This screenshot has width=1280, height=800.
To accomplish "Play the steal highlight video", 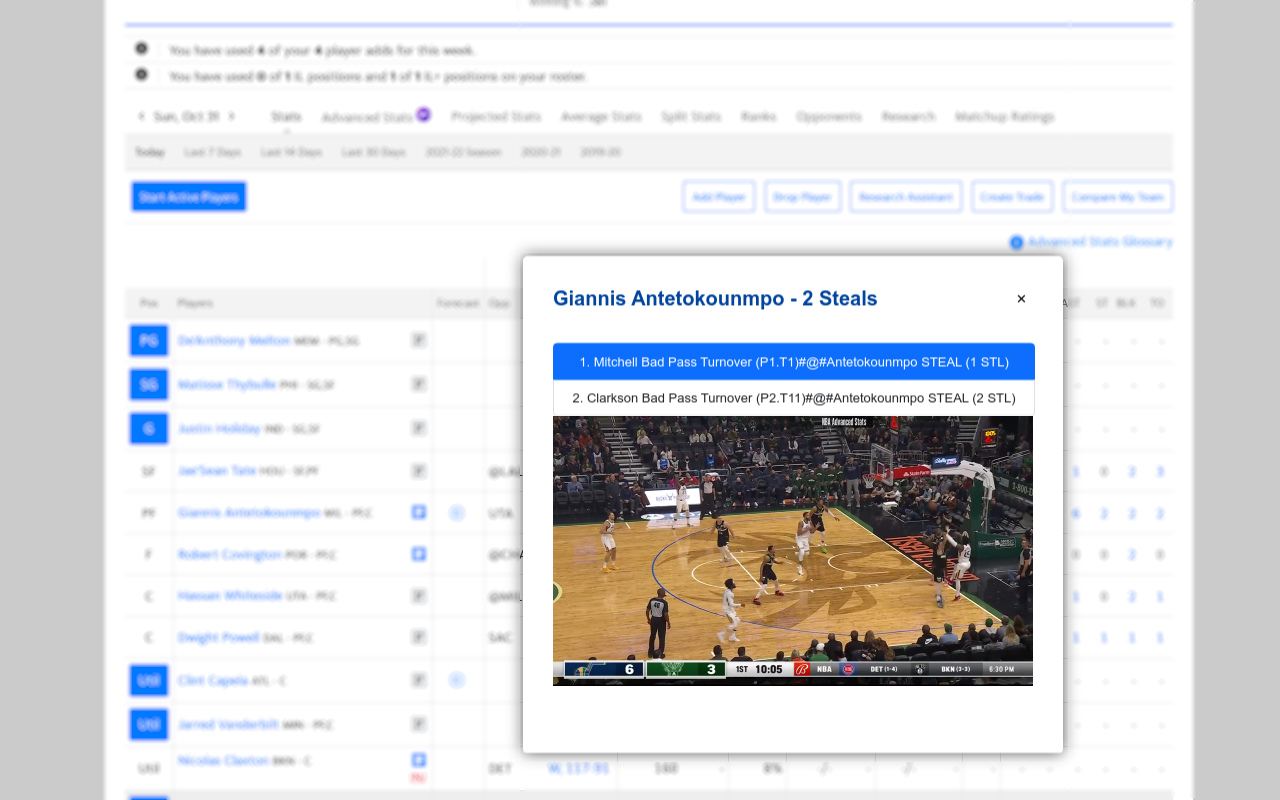I will [x=793, y=551].
